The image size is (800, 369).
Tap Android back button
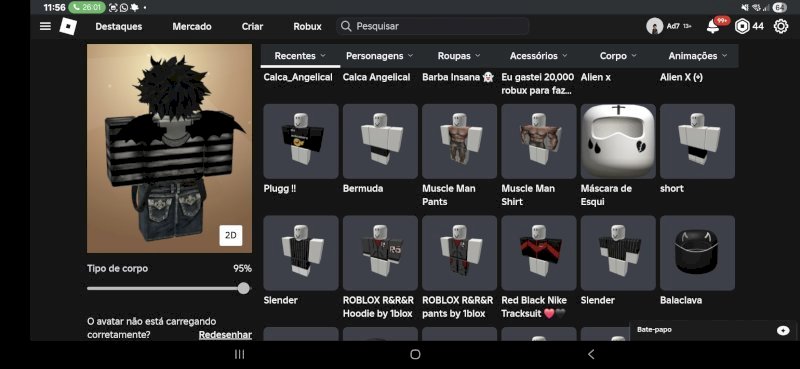(591, 354)
